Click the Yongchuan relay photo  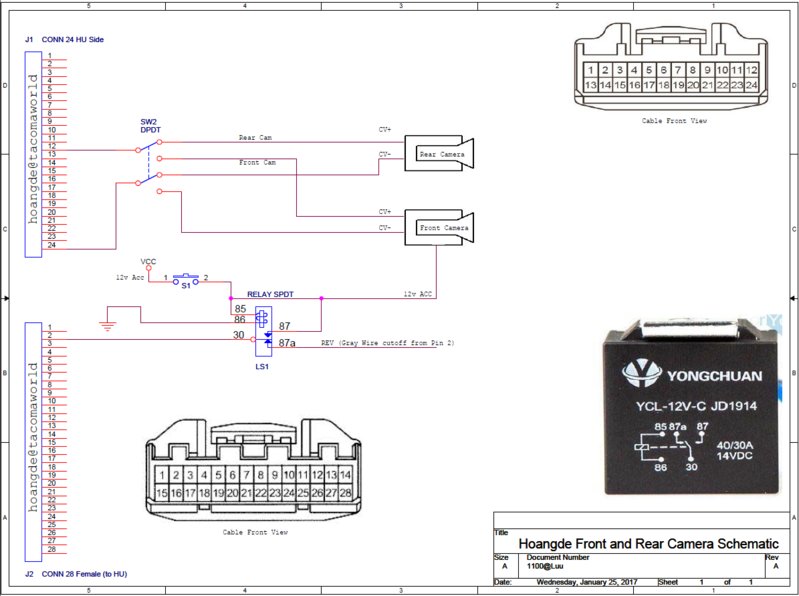coord(690,406)
